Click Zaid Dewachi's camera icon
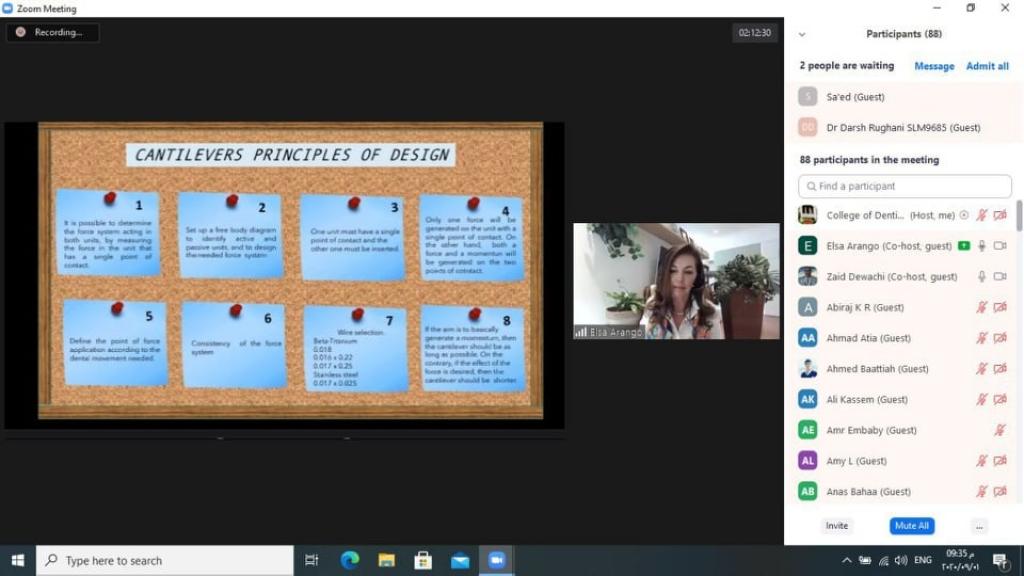1024x576 pixels. coord(1000,277)
